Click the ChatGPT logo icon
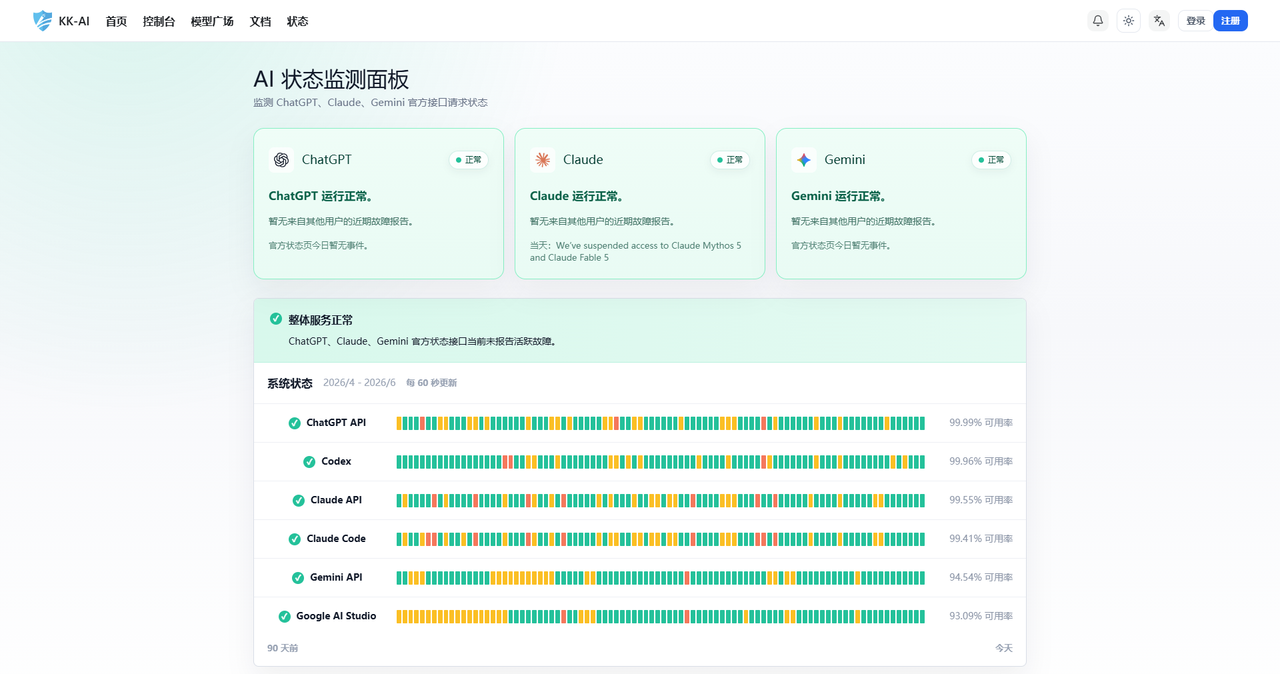Viewport: 1280px width, 674px height. pos(281,160)
